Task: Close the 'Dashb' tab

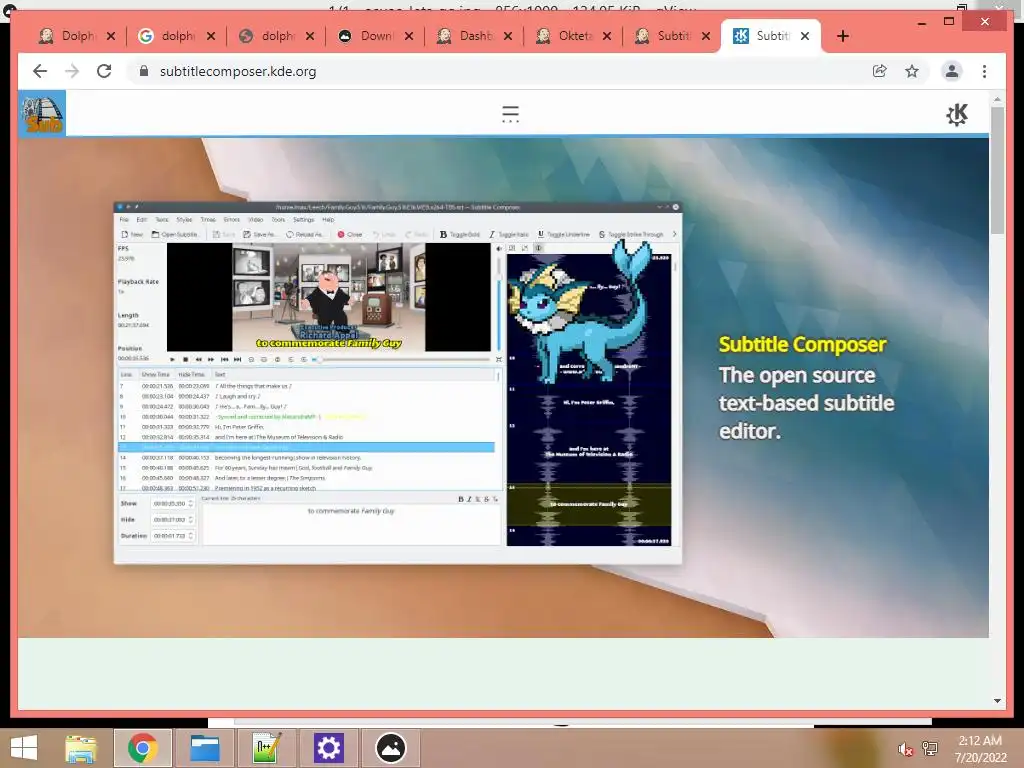Action: pos(508,36)
